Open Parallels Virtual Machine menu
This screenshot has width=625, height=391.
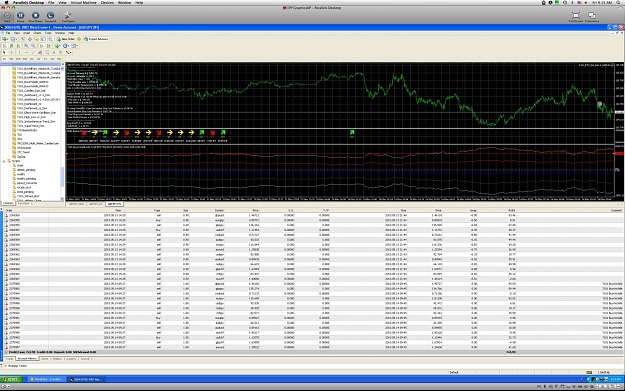click(83, 2)
